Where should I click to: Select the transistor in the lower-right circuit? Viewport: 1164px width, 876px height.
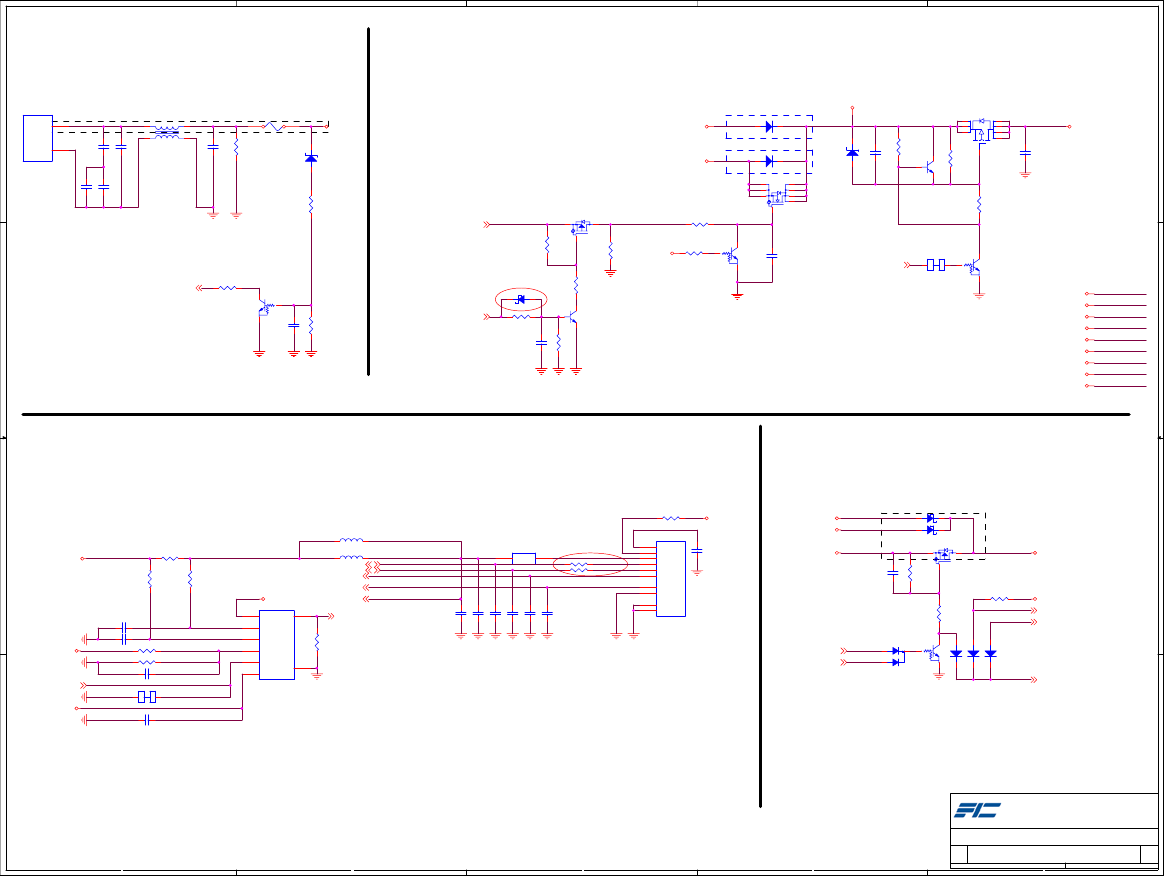click(932, 653)
